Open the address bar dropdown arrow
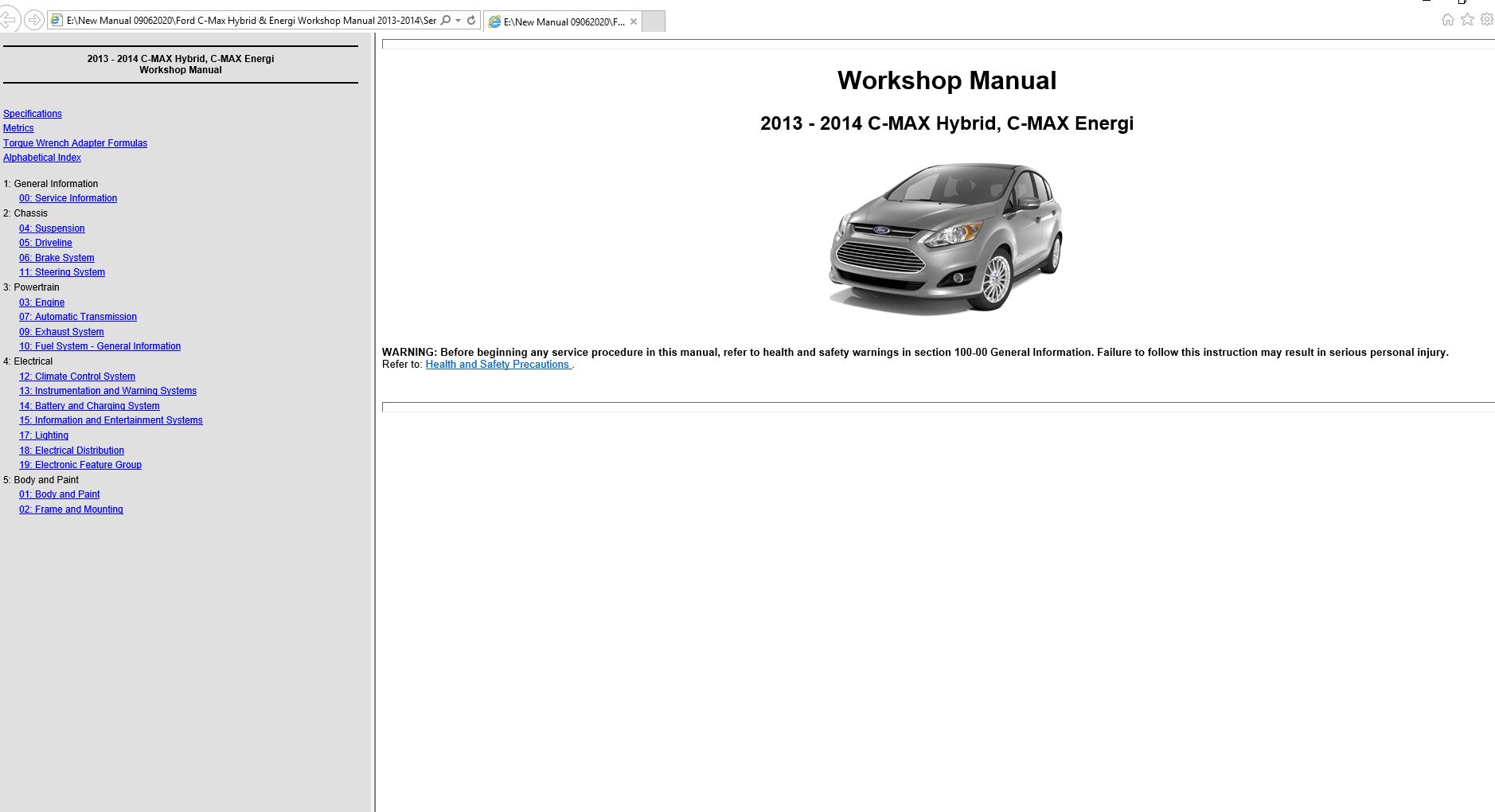 pos(458,21)
